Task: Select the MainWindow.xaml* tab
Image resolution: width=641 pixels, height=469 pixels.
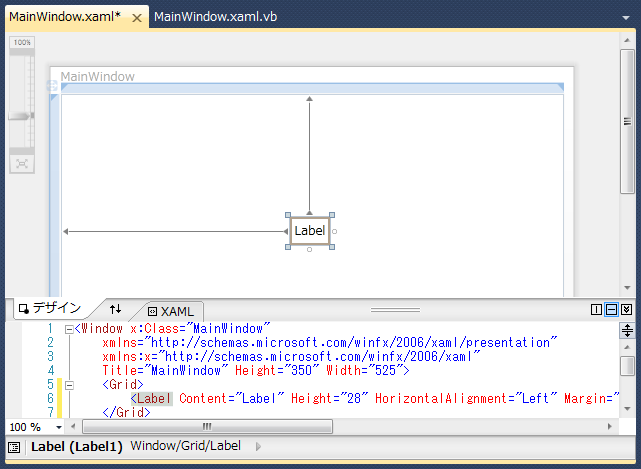Action: (x=65, y=17)
